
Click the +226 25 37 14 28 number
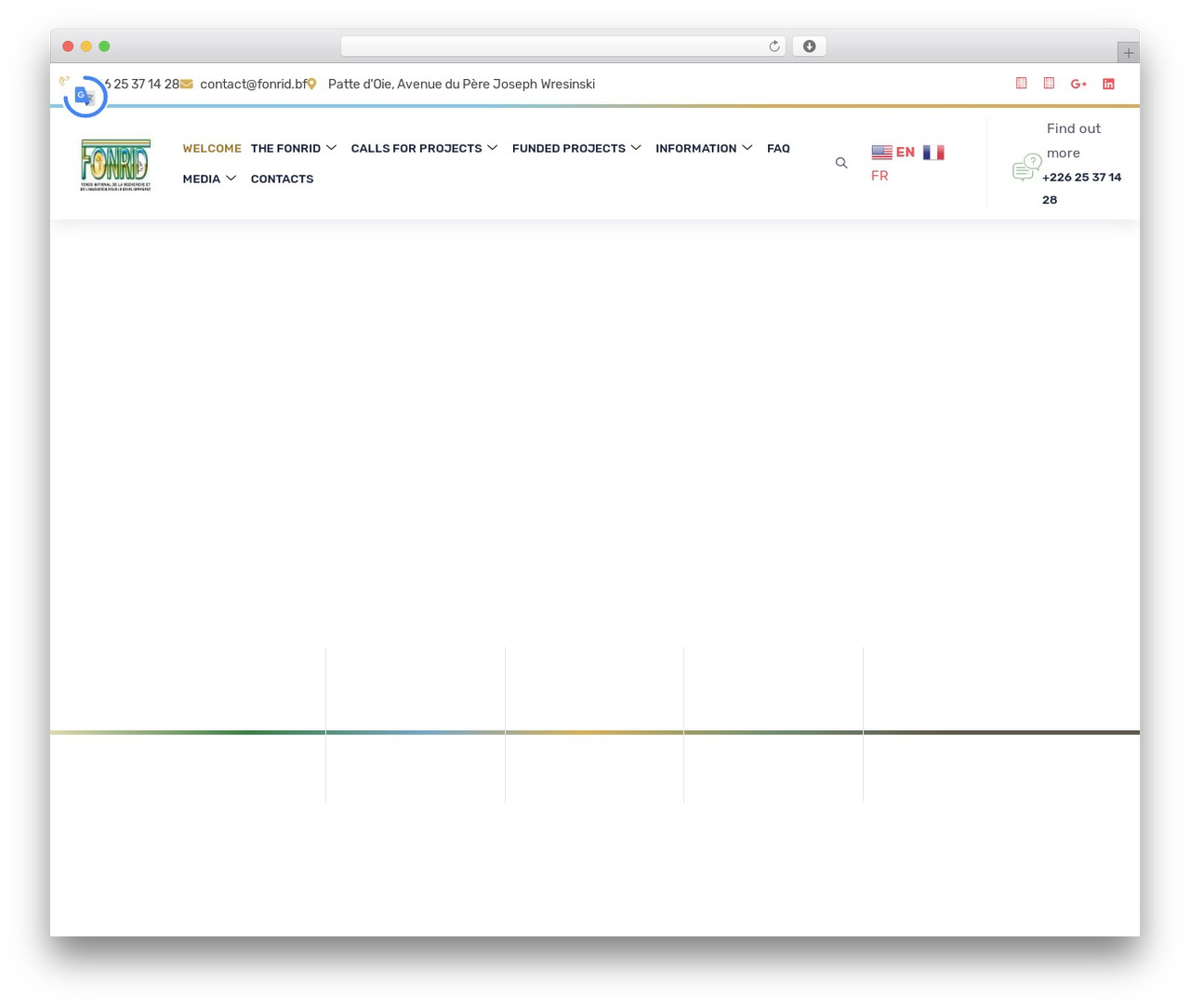1081,188
